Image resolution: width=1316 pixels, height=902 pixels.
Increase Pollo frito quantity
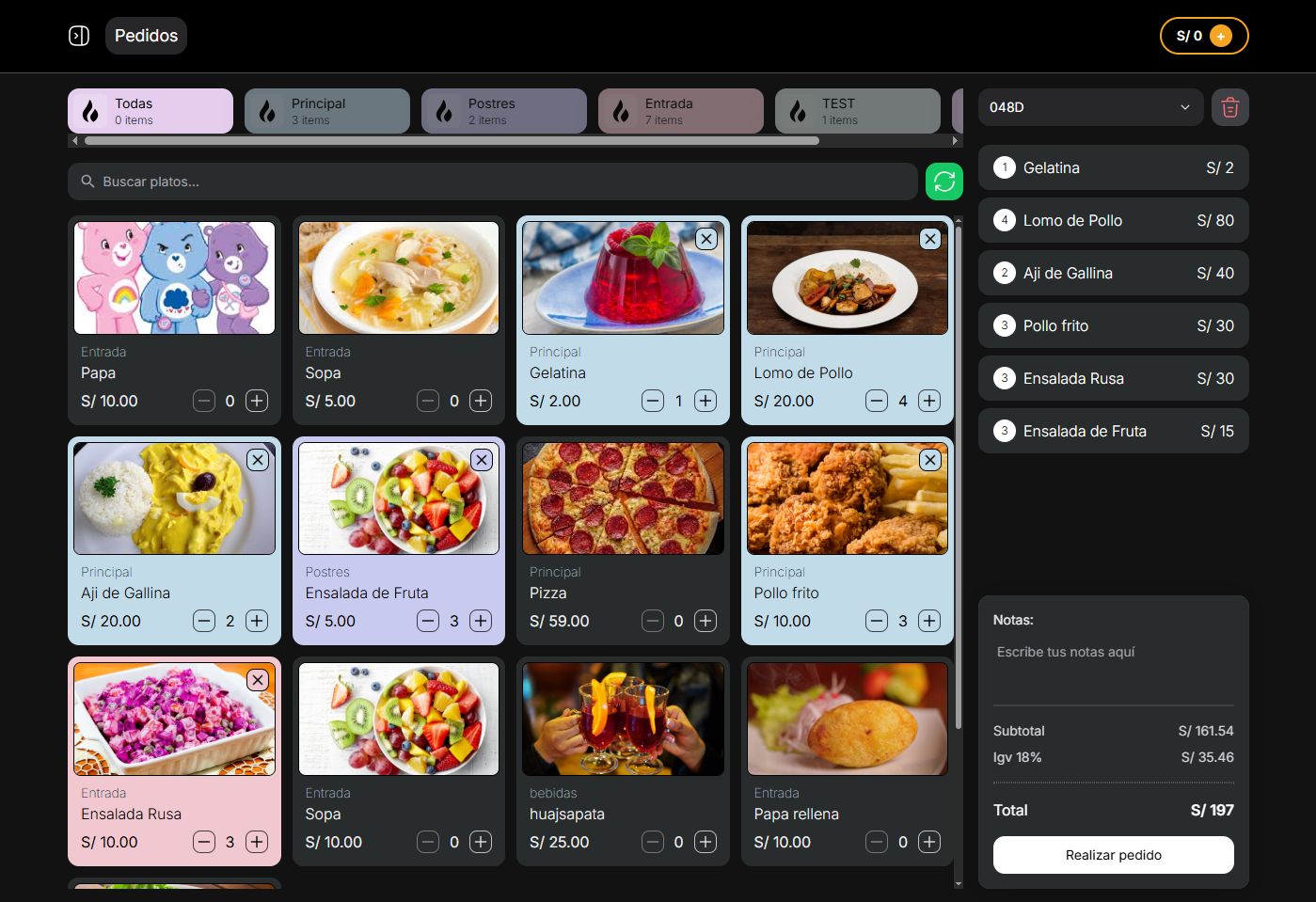click(x=929, y=621)
